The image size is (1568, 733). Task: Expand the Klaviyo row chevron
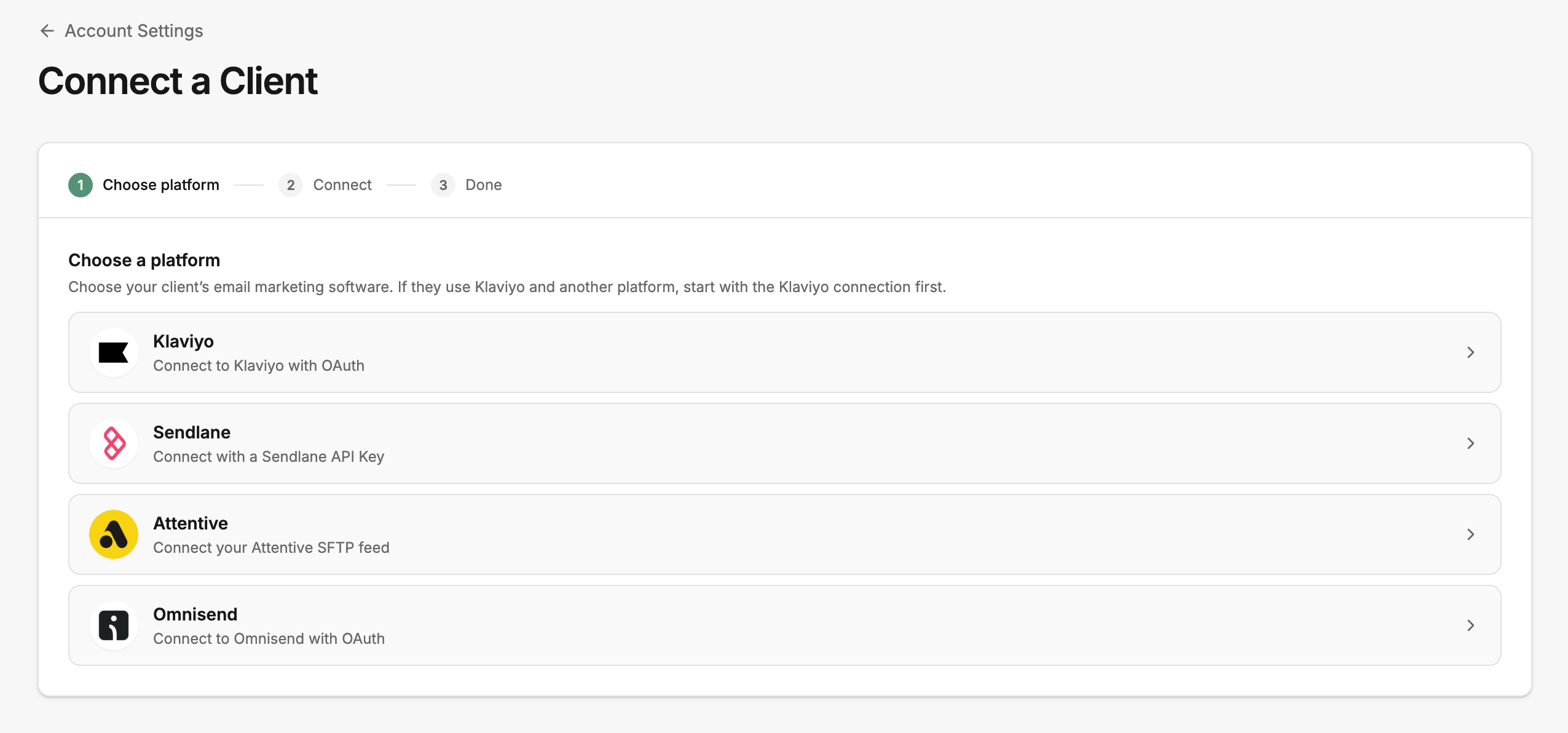click(x=1471, y=352)
